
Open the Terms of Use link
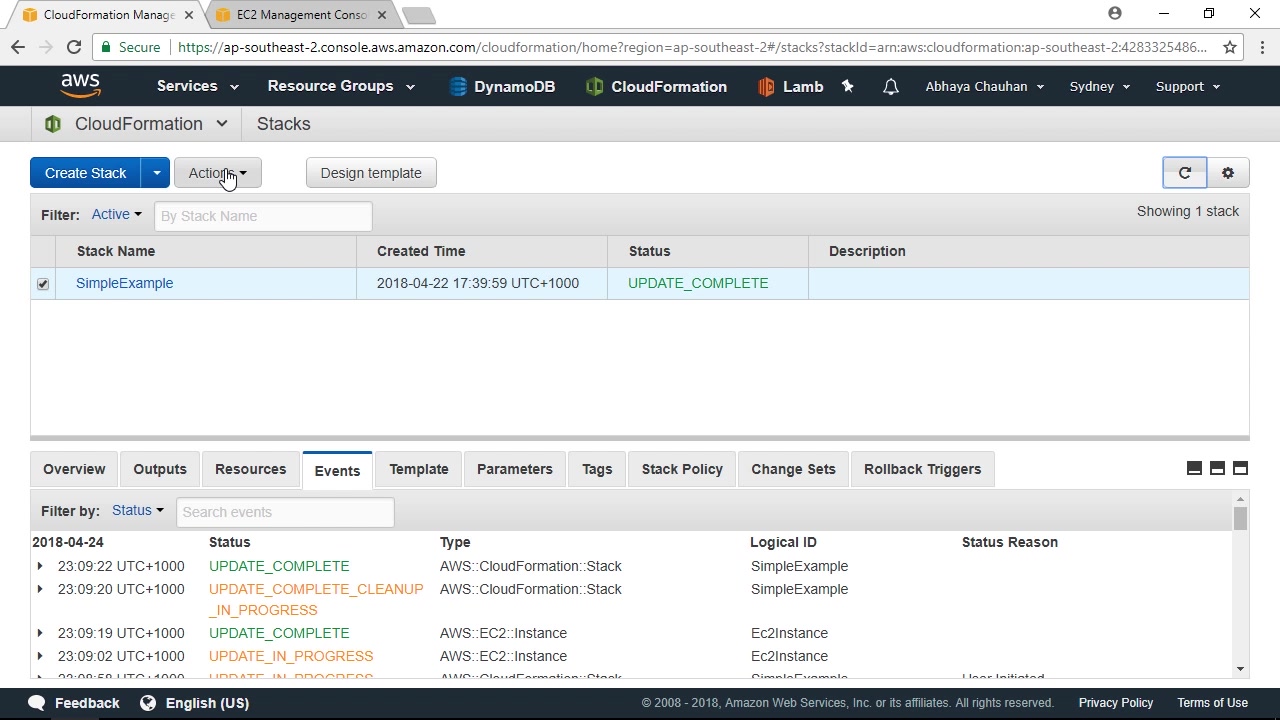click(1212, 703)
